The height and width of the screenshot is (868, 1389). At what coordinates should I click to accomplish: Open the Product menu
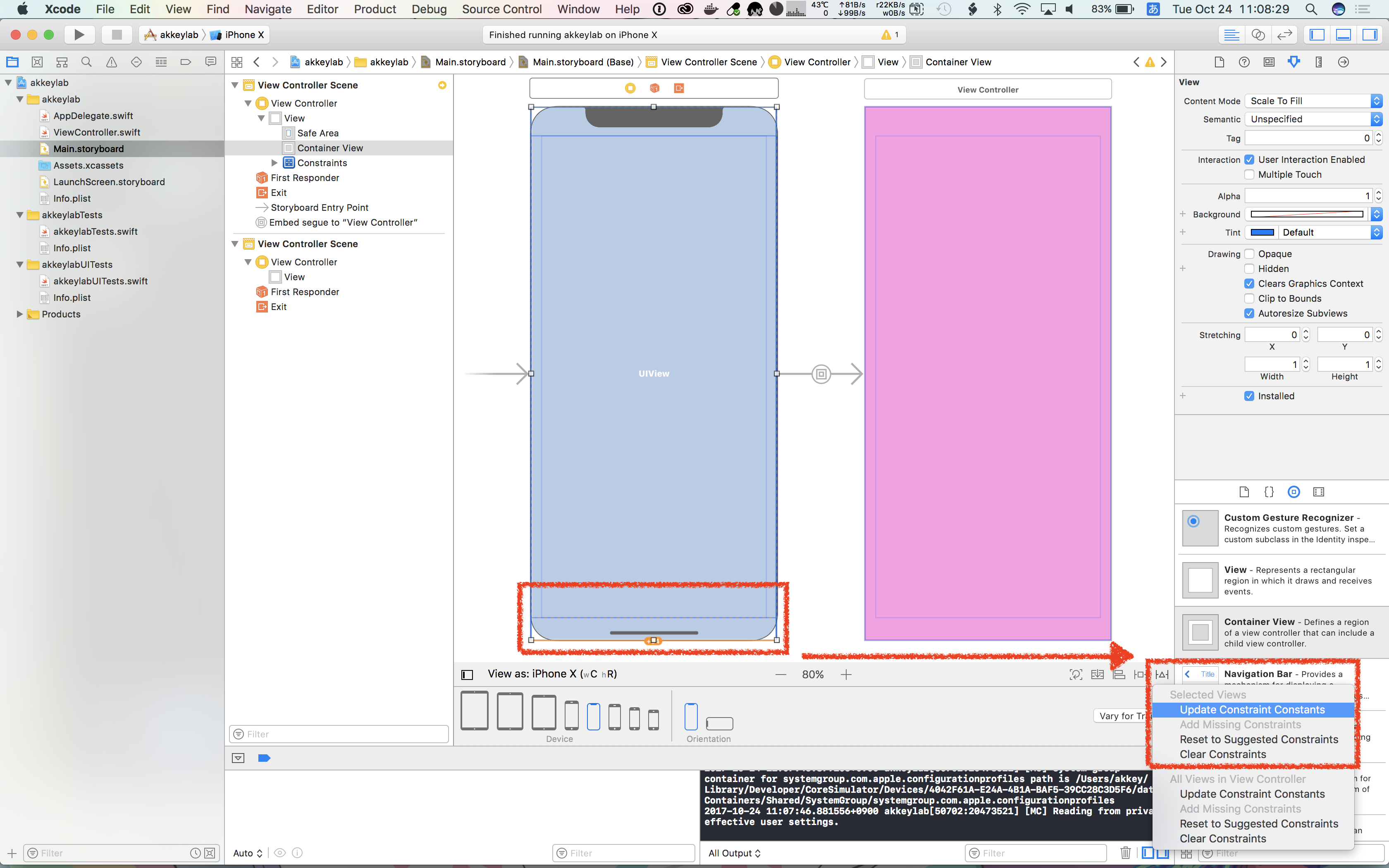click(x=375, y=9)
